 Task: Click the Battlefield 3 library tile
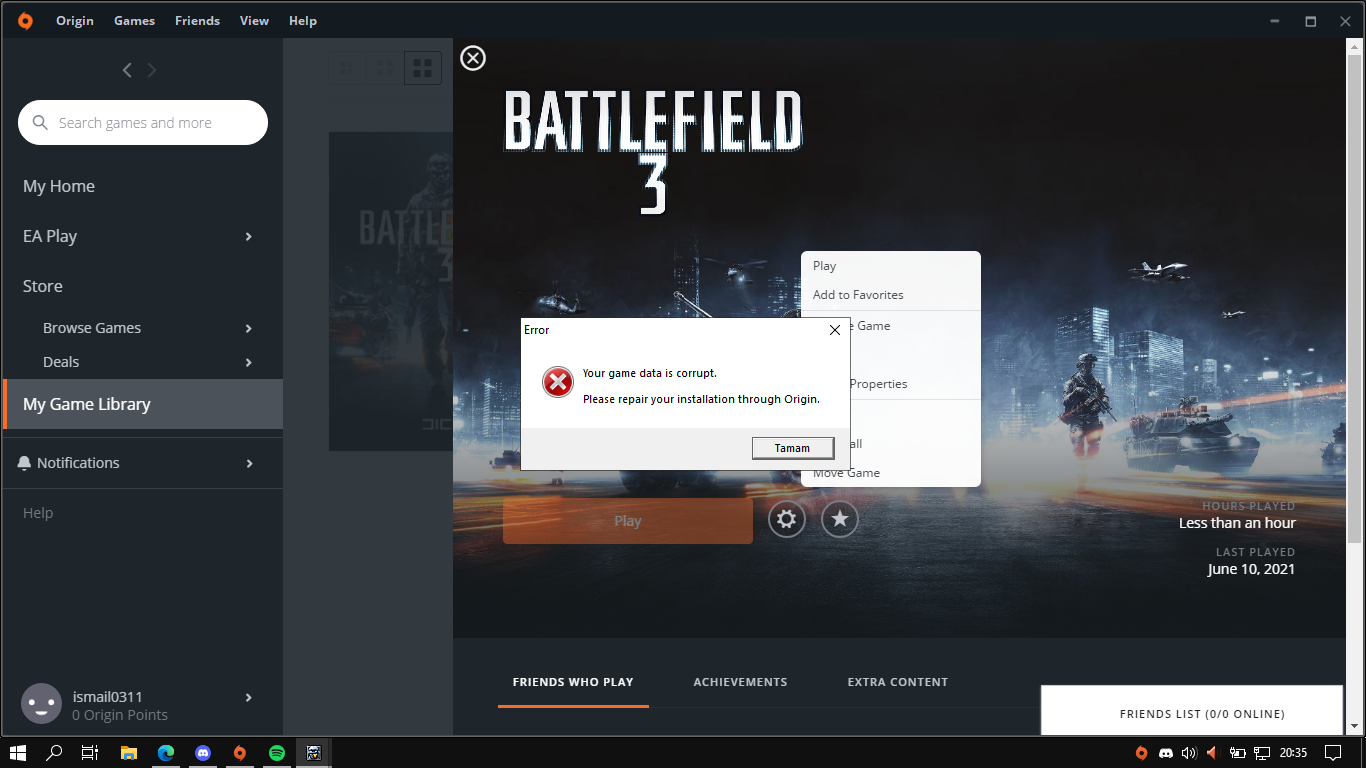(x=391, y=291)
